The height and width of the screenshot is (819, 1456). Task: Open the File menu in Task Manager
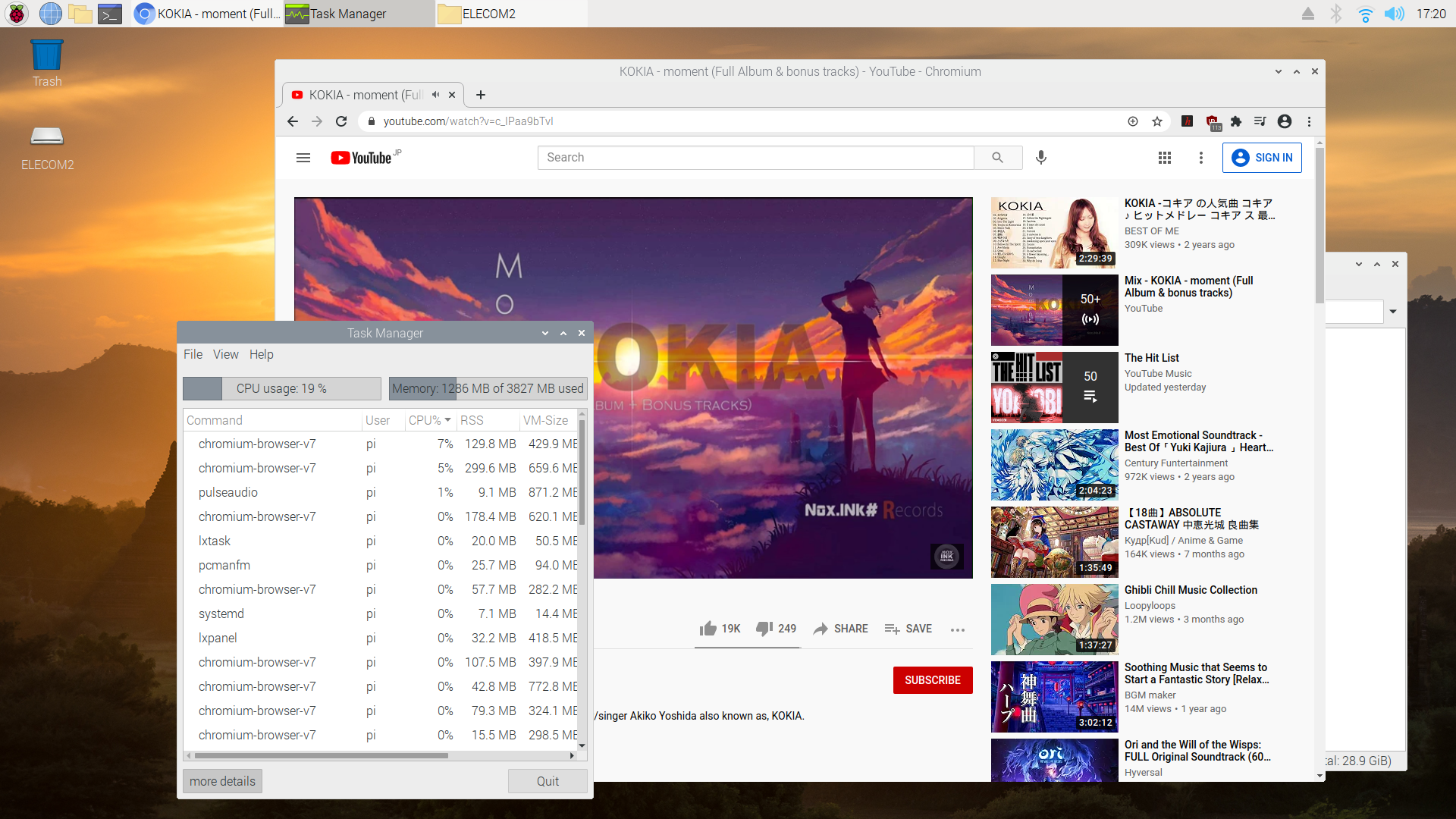tap(193, 354)
